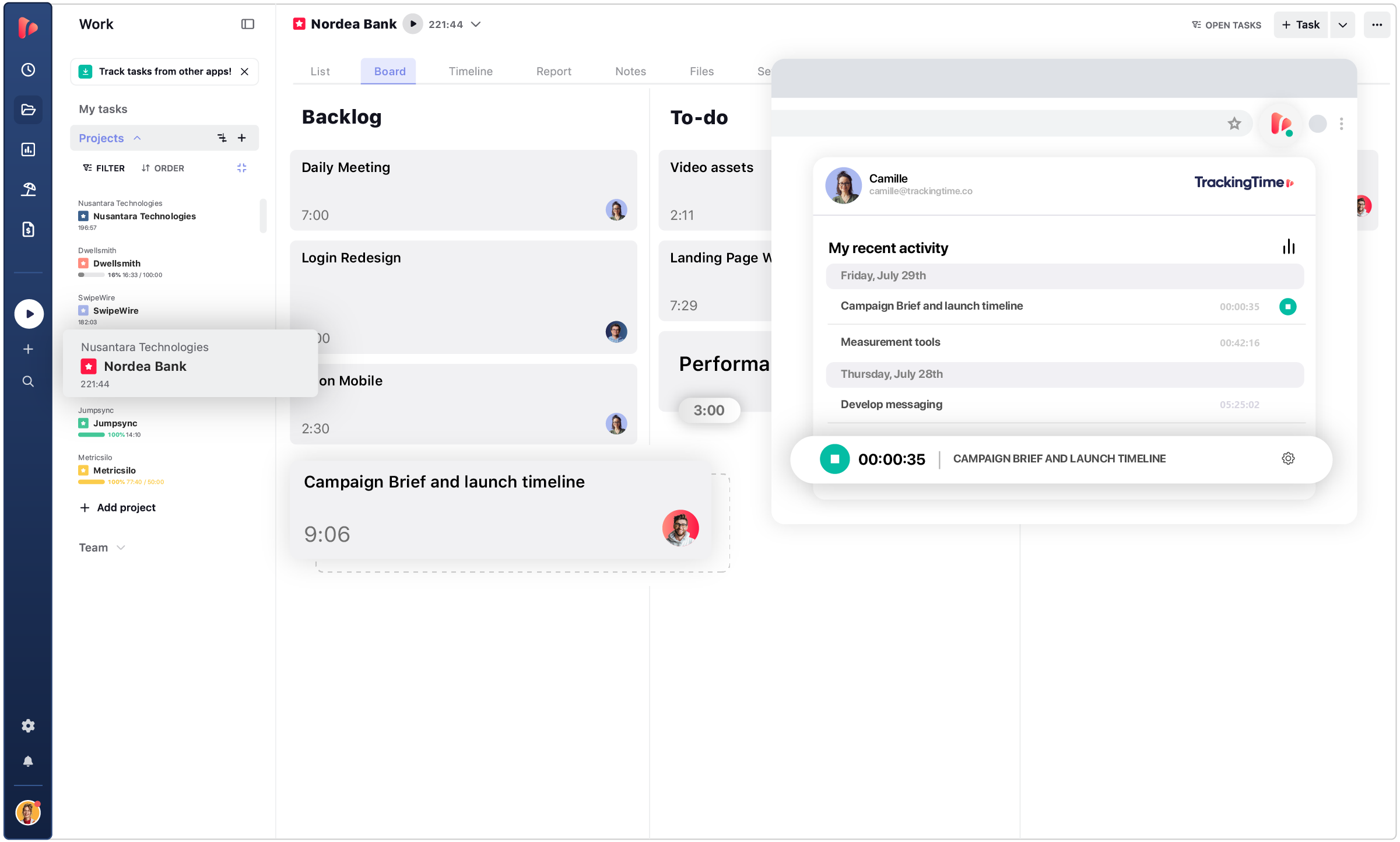Open the reports chart icon in sidebar
The height and width of the screenshot is (842, 1400).
[28, 150]
